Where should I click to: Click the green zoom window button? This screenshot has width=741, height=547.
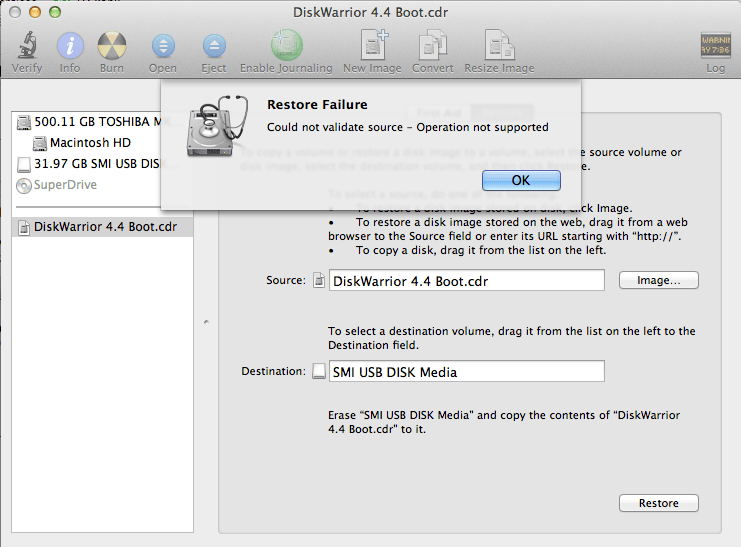click(x=55, y=12)
